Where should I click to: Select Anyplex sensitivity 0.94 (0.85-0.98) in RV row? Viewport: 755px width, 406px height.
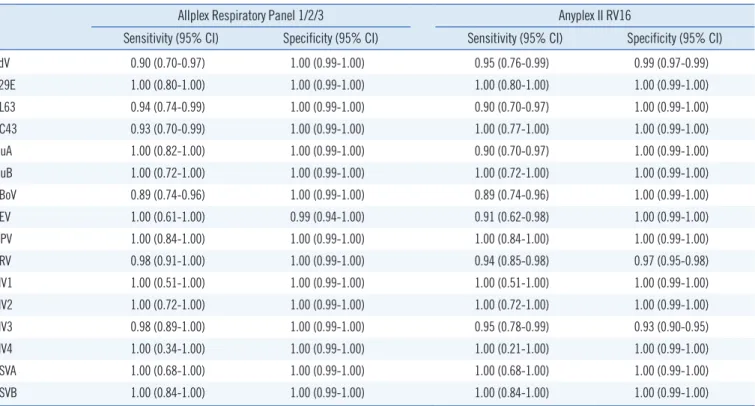pyautogui.click(x=511, y=261)
